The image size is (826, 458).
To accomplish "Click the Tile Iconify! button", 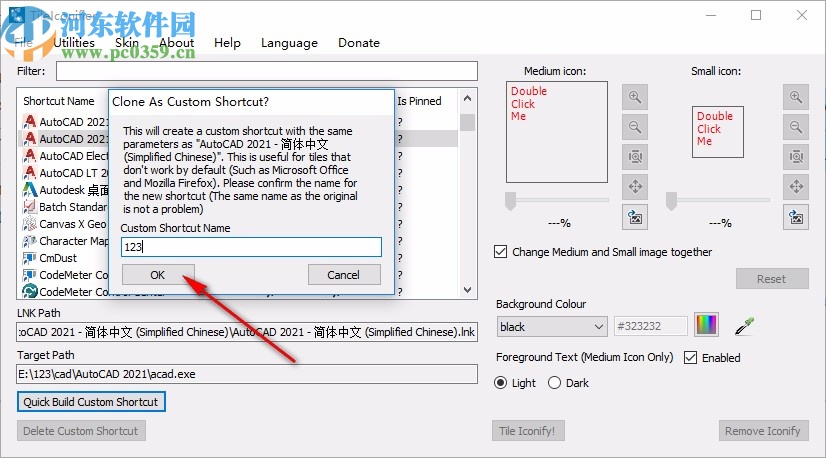I will point(528,431).
